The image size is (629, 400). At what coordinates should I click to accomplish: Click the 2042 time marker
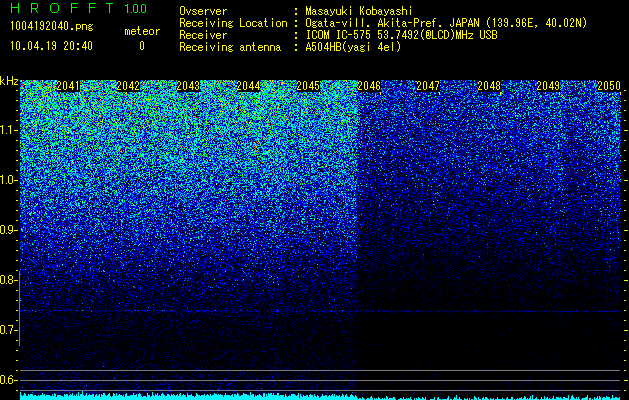coord(128,86)
